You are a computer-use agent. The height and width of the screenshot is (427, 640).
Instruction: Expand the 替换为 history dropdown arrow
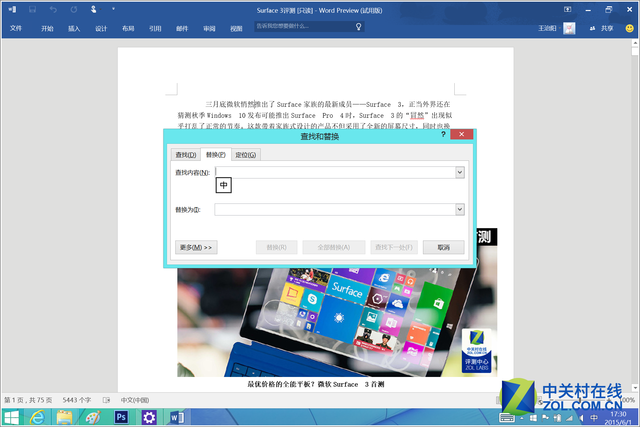point(460,209)
